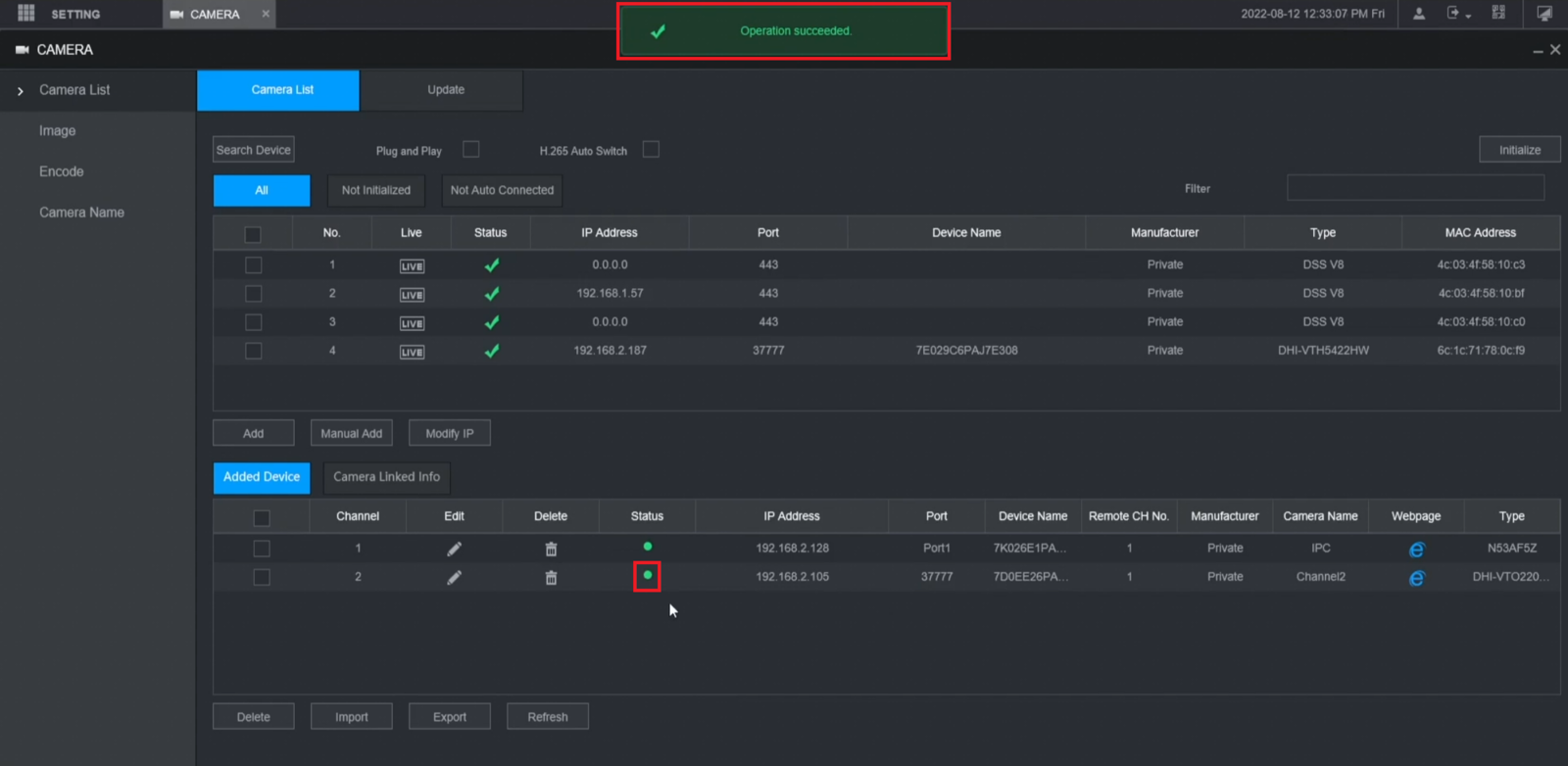1568x766 pixels.
Task: Click the pencil edit icon for channel 1
Action: [x=454, y=550]
